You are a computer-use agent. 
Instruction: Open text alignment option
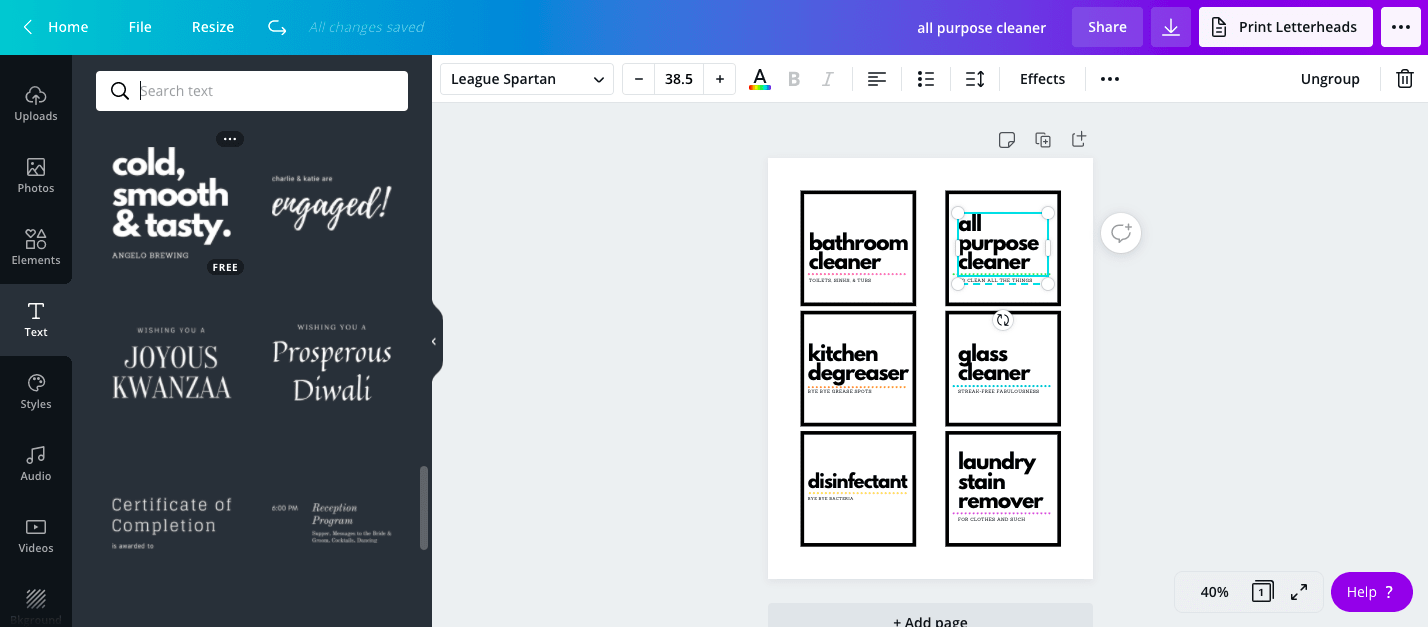pos(877,79)
